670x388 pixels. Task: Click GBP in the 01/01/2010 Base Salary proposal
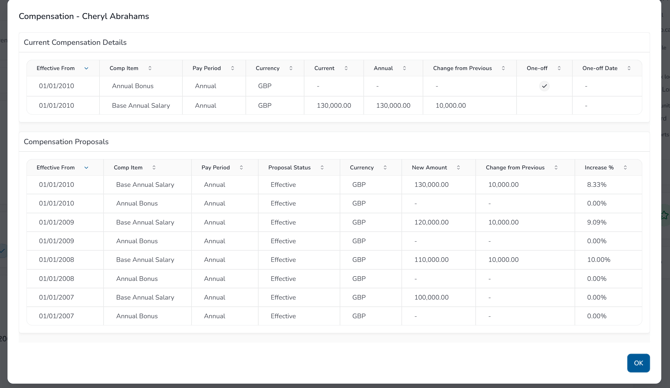tap(359, 185)
